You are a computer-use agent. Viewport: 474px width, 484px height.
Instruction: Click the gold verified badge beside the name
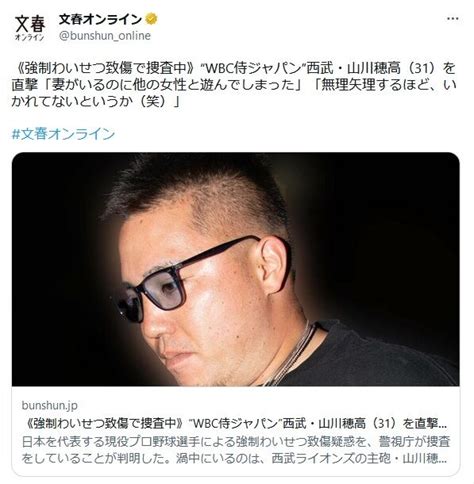pos(151,19)
